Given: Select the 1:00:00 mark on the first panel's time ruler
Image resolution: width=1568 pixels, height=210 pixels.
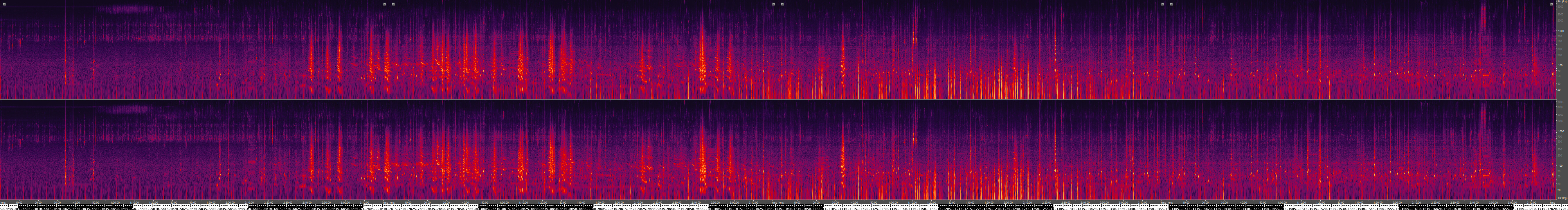Looking at the screenshot, I should pos(116,202).
